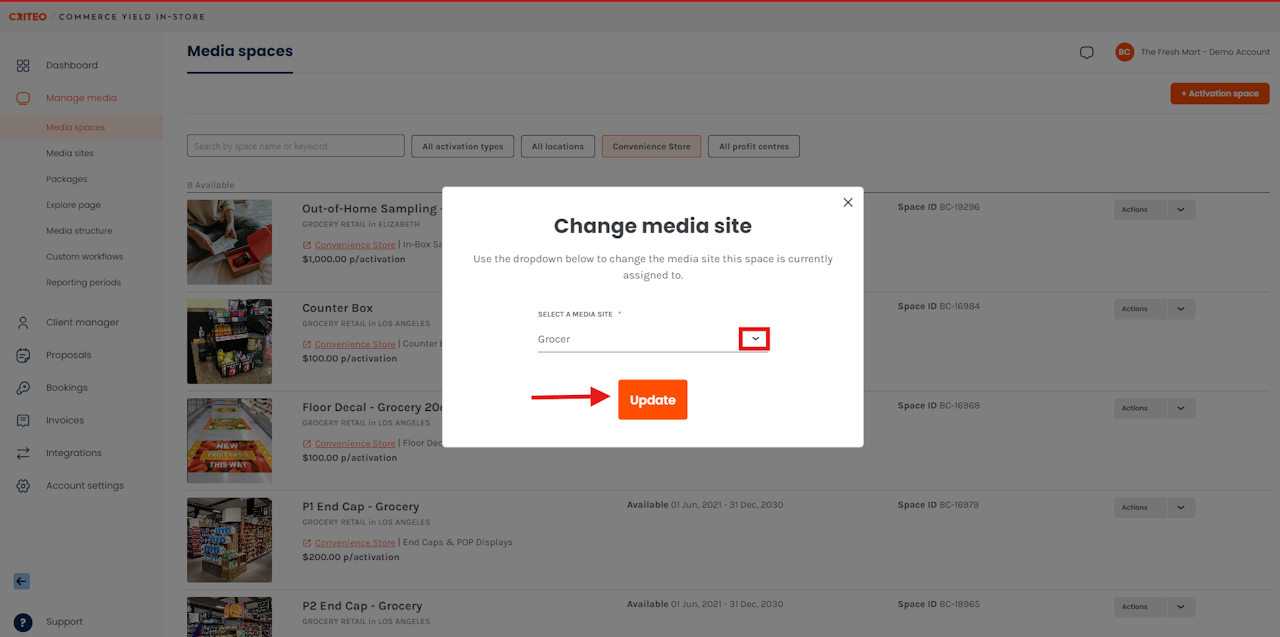This screenshot has width=1280, height=637.
Task: Open the All activation types filter
Action: point(462,146)
